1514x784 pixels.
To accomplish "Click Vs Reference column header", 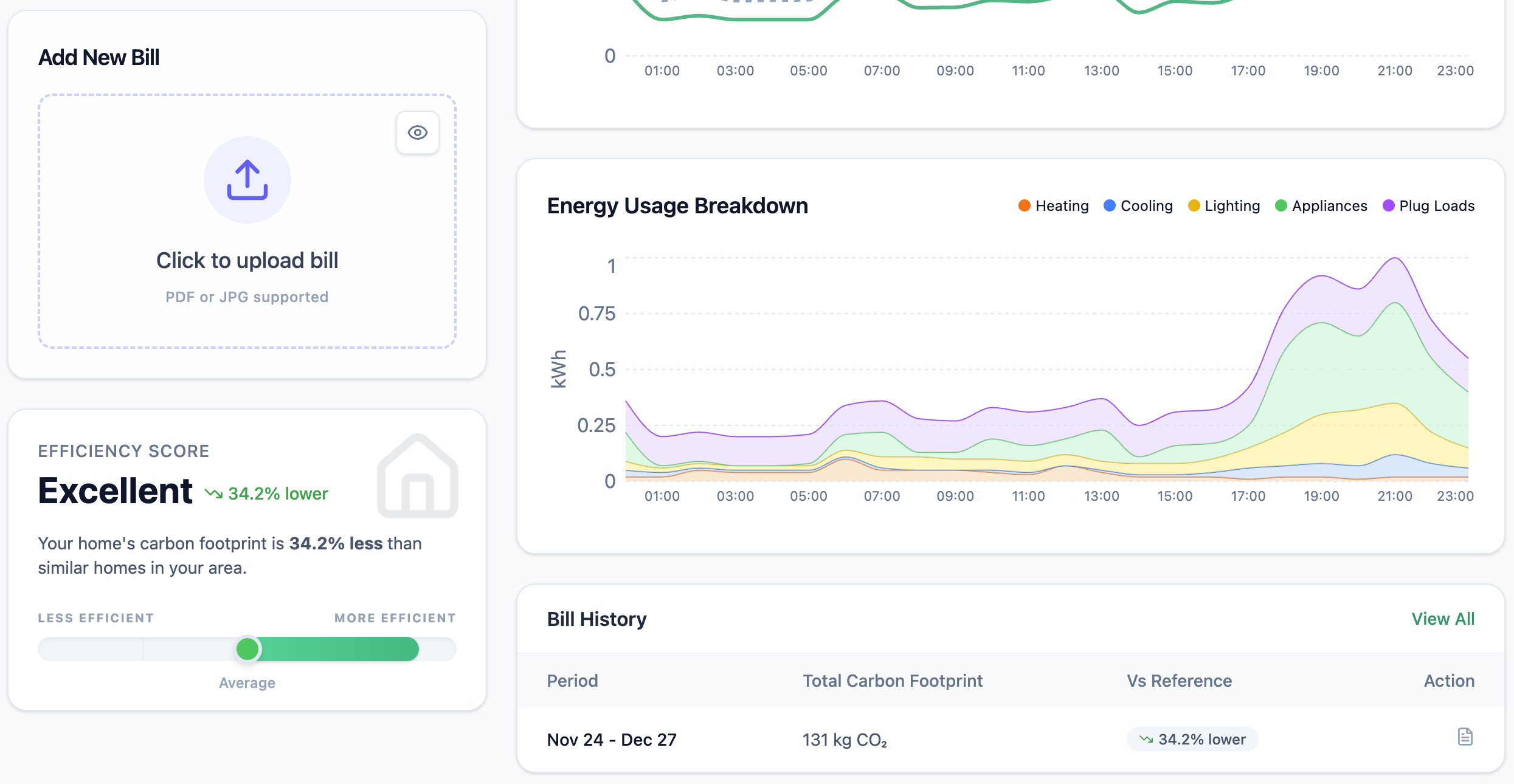I will [1179, 681].
